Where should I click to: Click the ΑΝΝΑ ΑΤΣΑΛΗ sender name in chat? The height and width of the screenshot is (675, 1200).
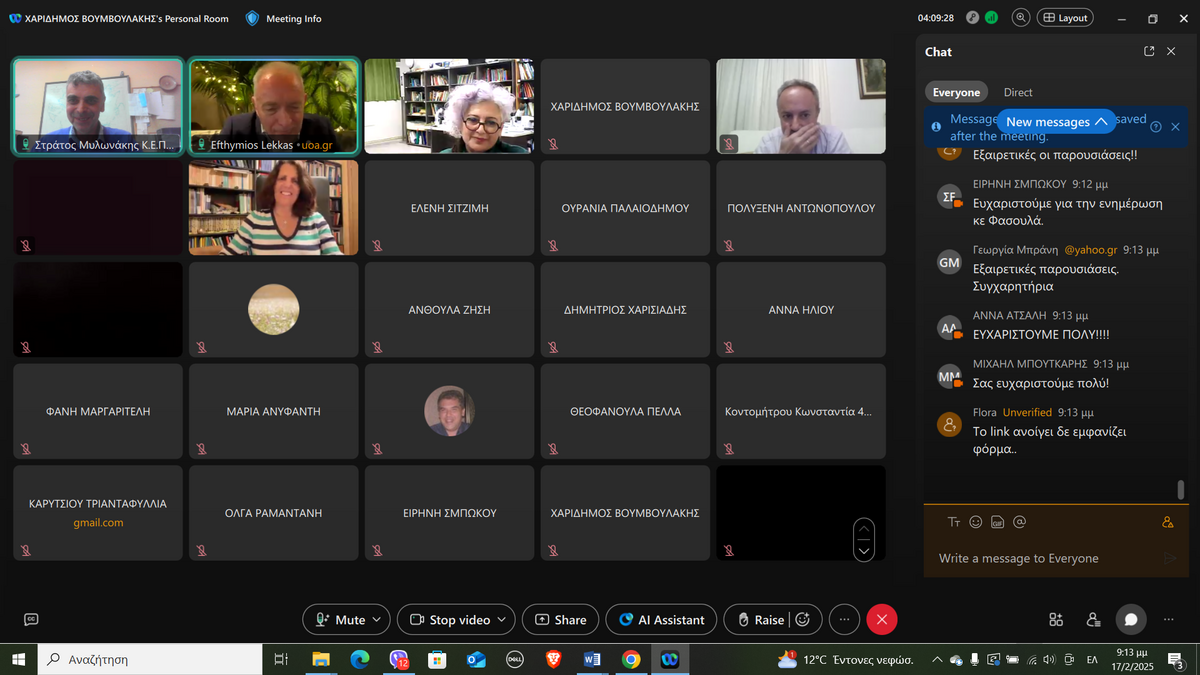1008,315
